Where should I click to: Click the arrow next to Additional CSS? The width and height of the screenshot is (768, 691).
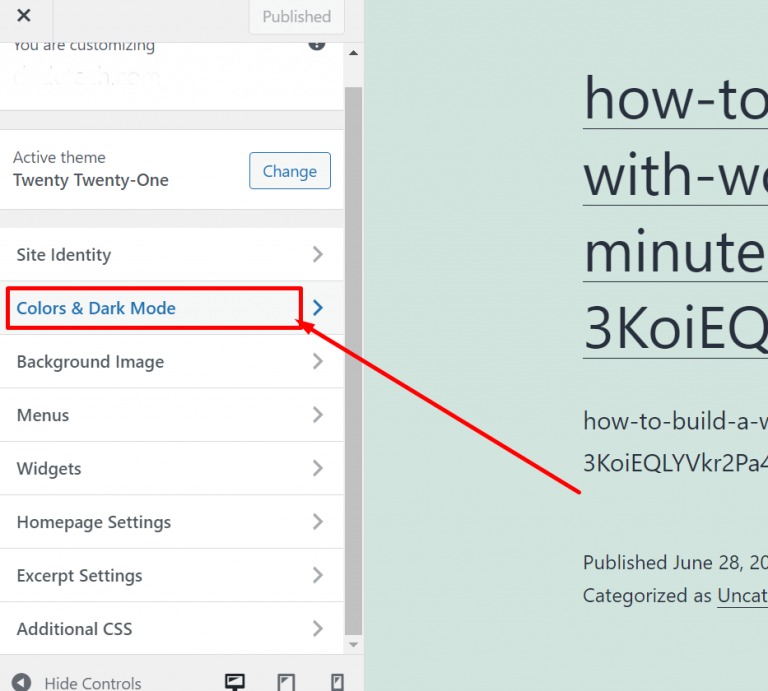pos(318,629)
